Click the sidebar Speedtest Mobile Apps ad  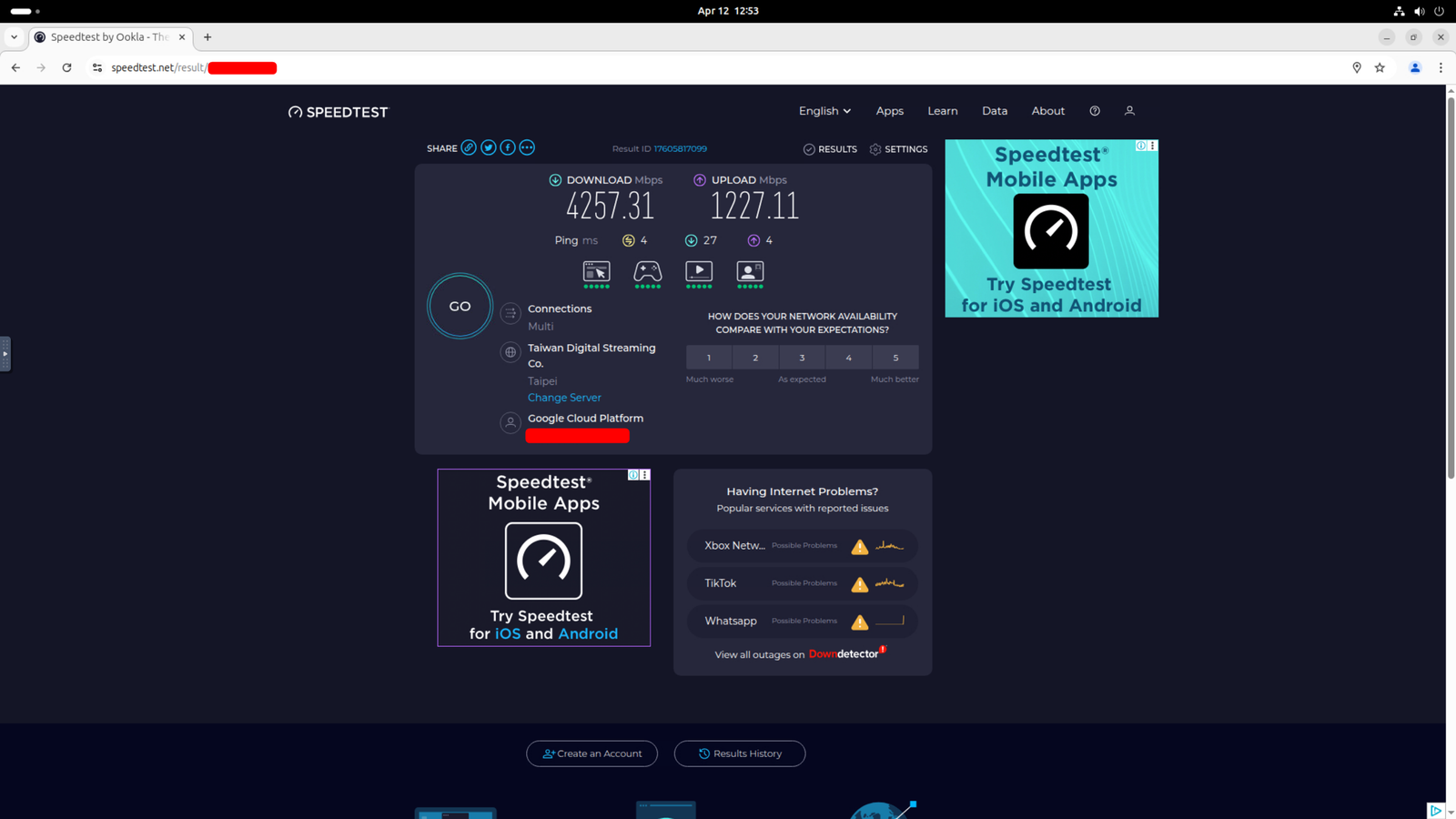coord(1051,228)
